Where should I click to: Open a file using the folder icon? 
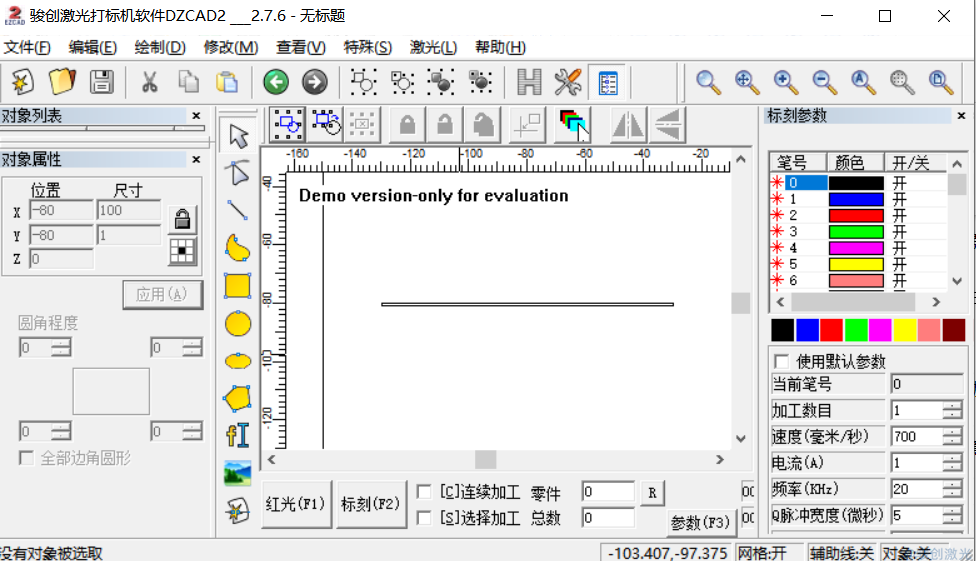click(62, 82)
